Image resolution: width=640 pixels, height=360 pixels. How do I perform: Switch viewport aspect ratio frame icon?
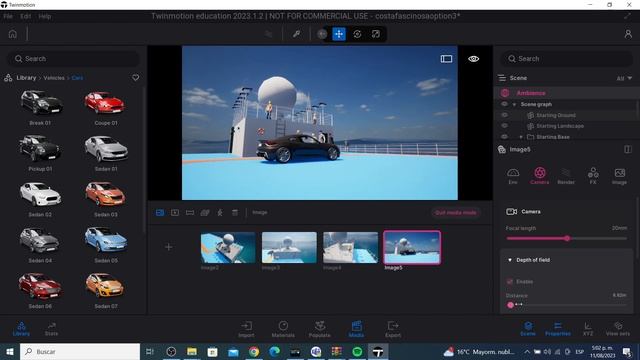click(446, 59)
